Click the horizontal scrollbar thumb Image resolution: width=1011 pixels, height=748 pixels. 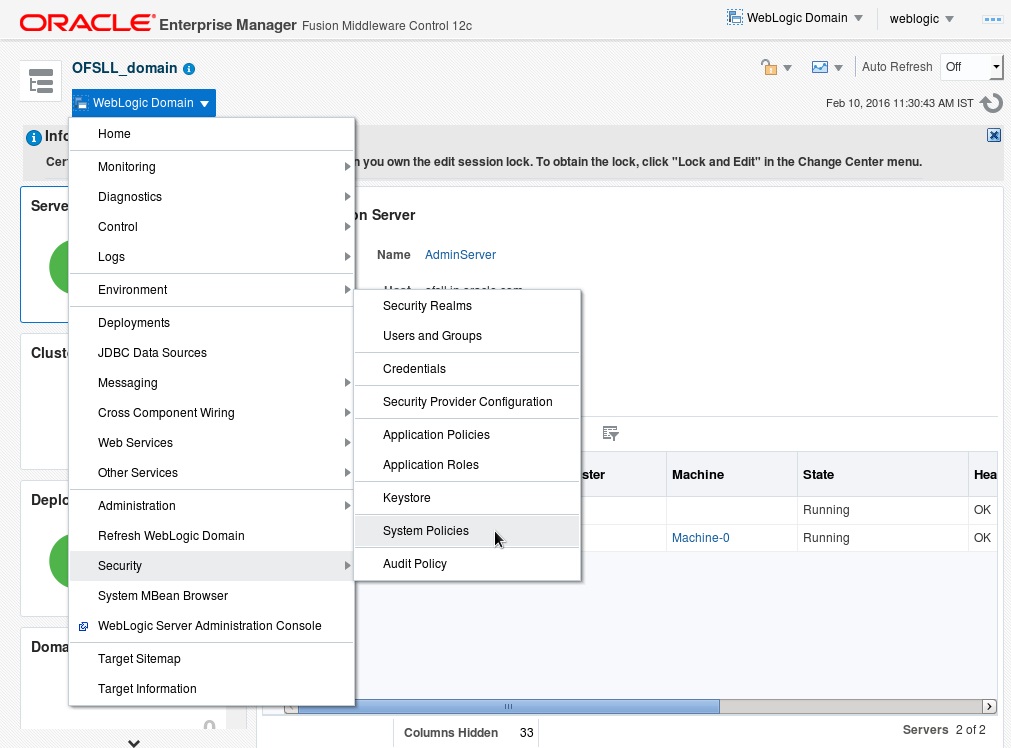point(508,707)
